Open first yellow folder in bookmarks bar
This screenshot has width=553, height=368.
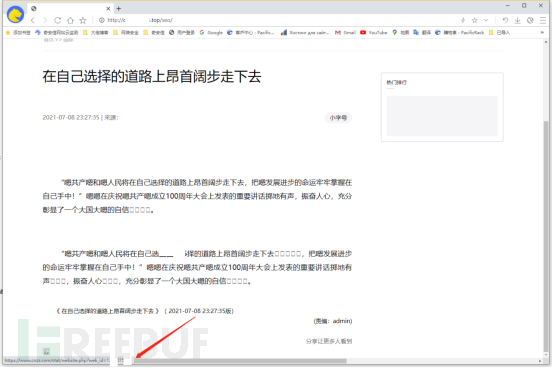click(x=96, y=32)
